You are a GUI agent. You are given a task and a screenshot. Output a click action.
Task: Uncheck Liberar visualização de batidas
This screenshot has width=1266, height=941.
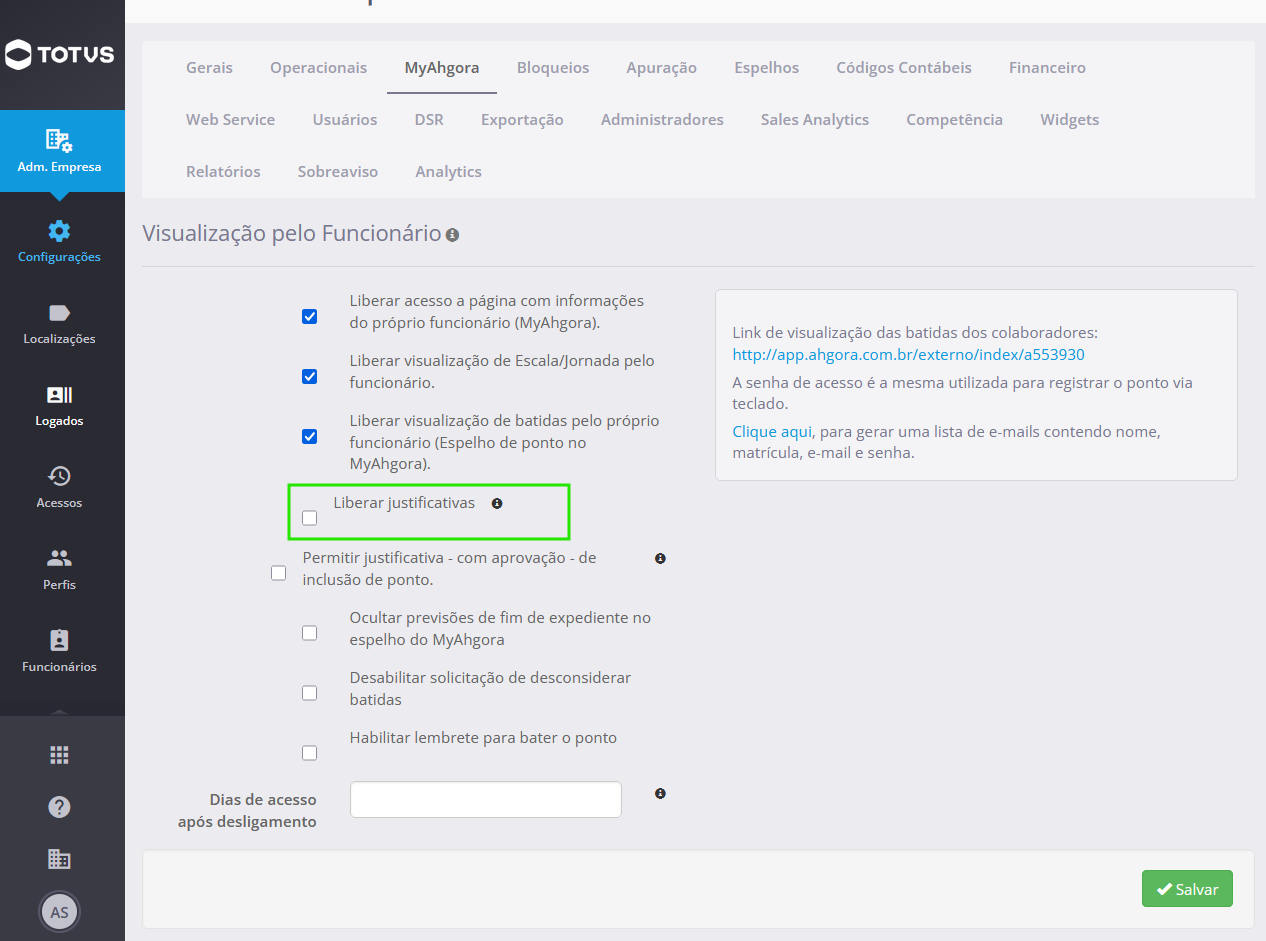(309, 436)
